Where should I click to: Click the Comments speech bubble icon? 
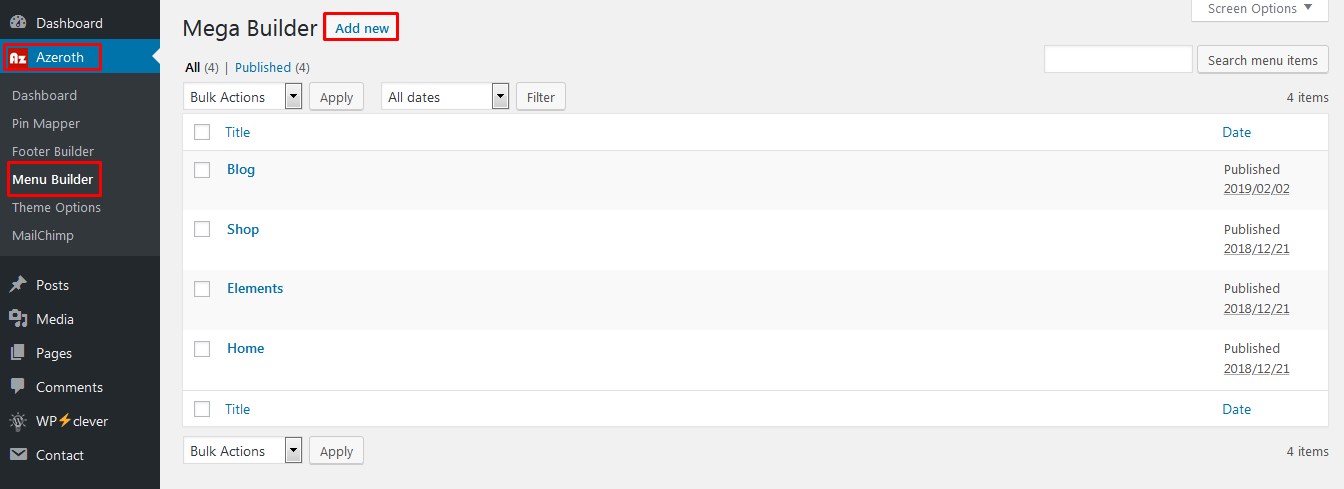[x=18, y=387]
